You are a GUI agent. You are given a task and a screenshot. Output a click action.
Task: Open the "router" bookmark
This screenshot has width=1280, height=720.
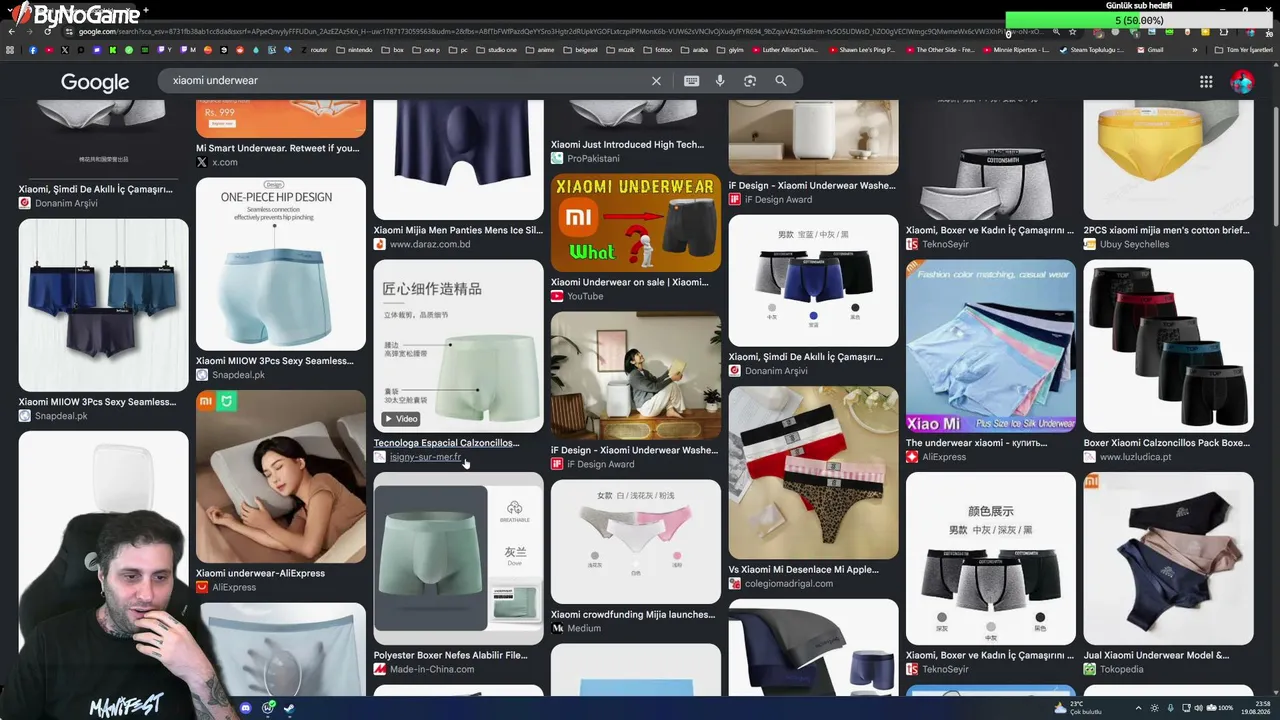click(314, 50)
